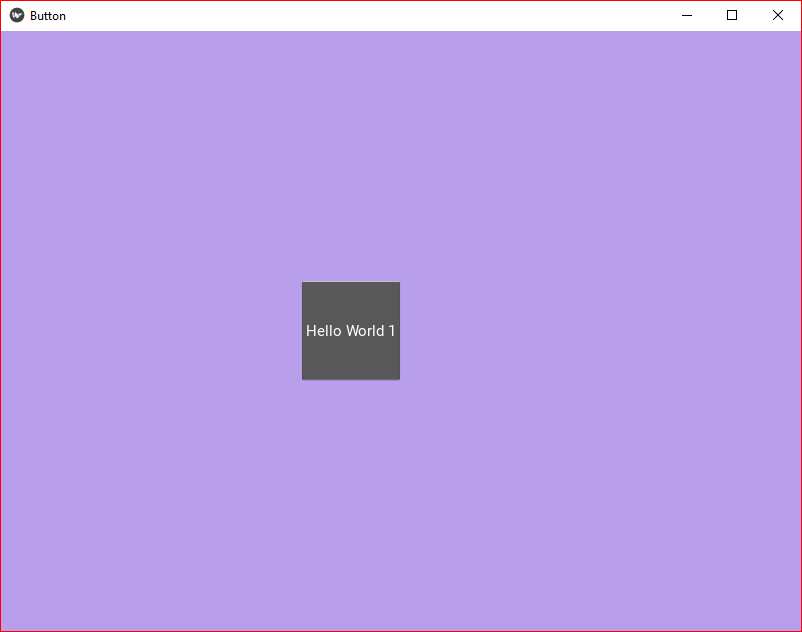This screenshot has width=802, height=632.
Task: Click the Kivy logo icon in title bar
Action: click(x=17, y=15)
